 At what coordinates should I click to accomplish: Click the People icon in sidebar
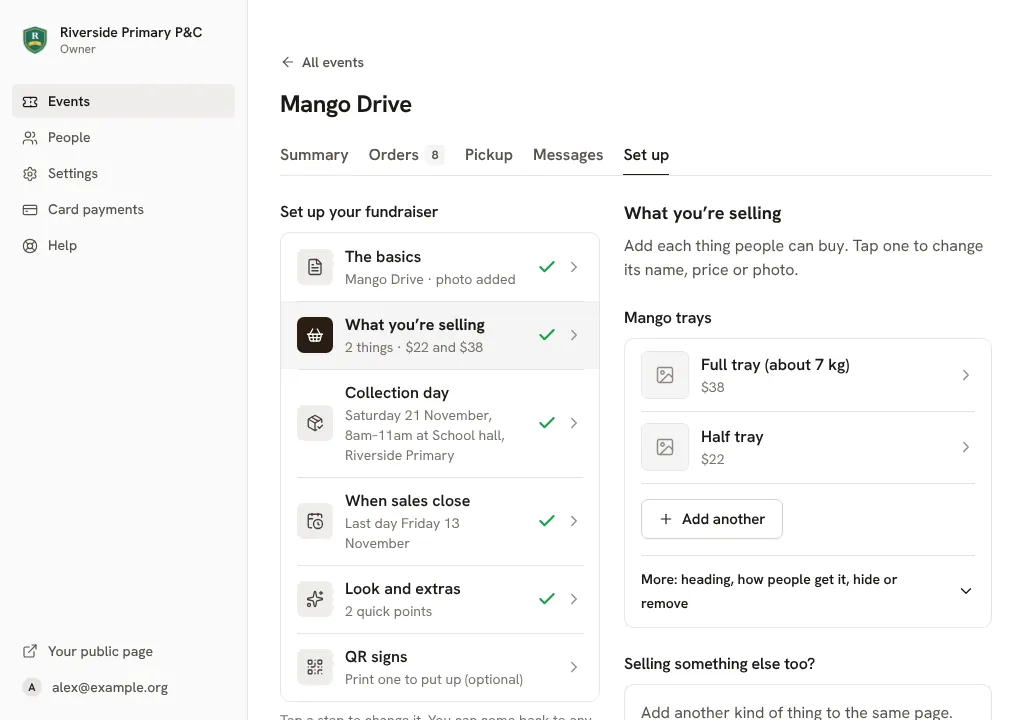(x=30, y=137)
